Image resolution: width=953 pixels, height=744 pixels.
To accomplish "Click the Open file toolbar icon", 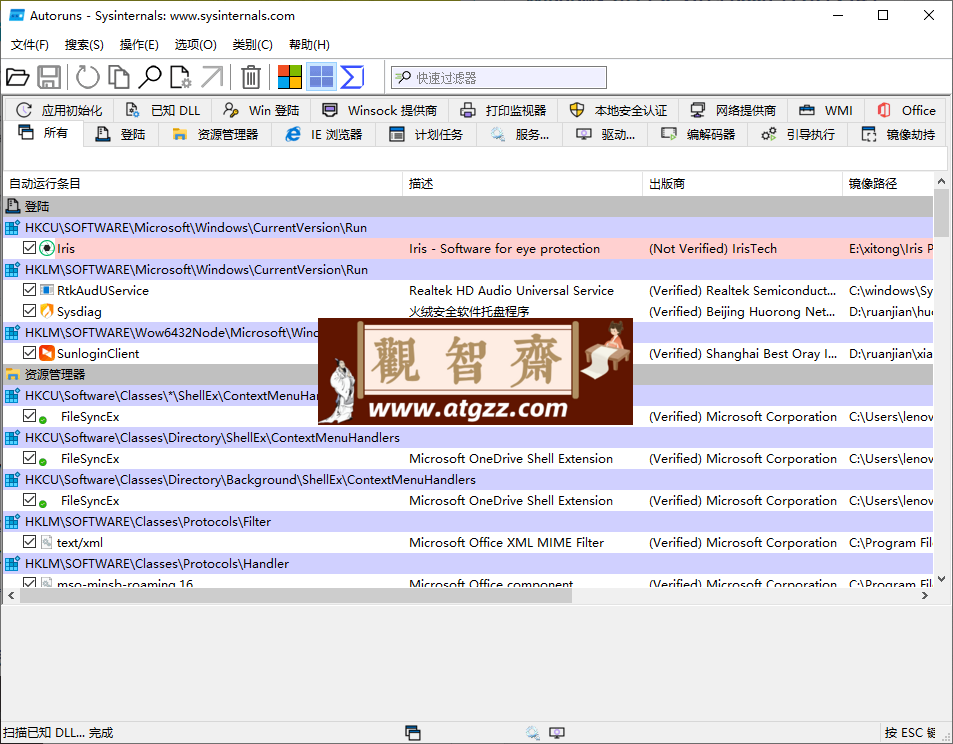I will point(18,77).
